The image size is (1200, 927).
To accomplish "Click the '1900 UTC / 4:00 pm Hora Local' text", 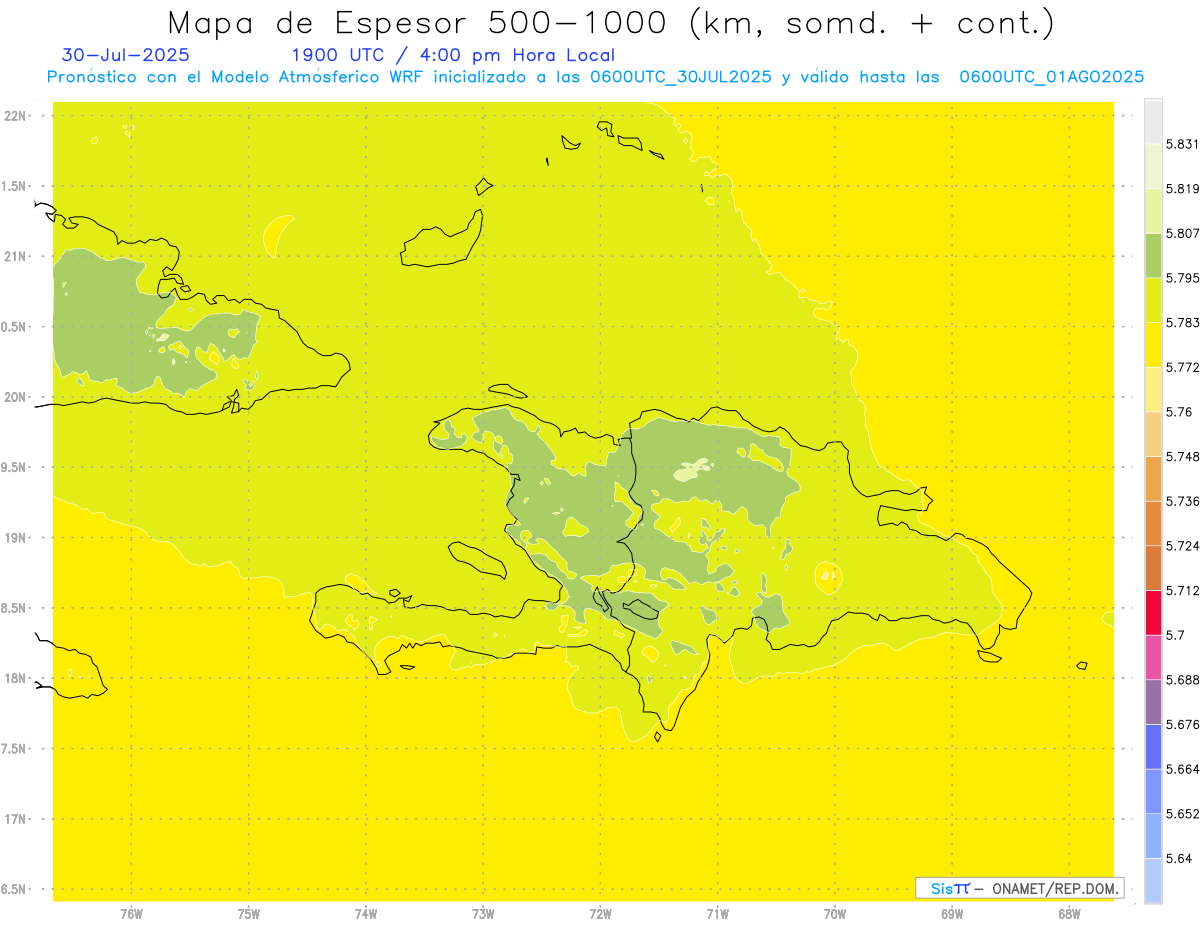I will pos(453,56).
